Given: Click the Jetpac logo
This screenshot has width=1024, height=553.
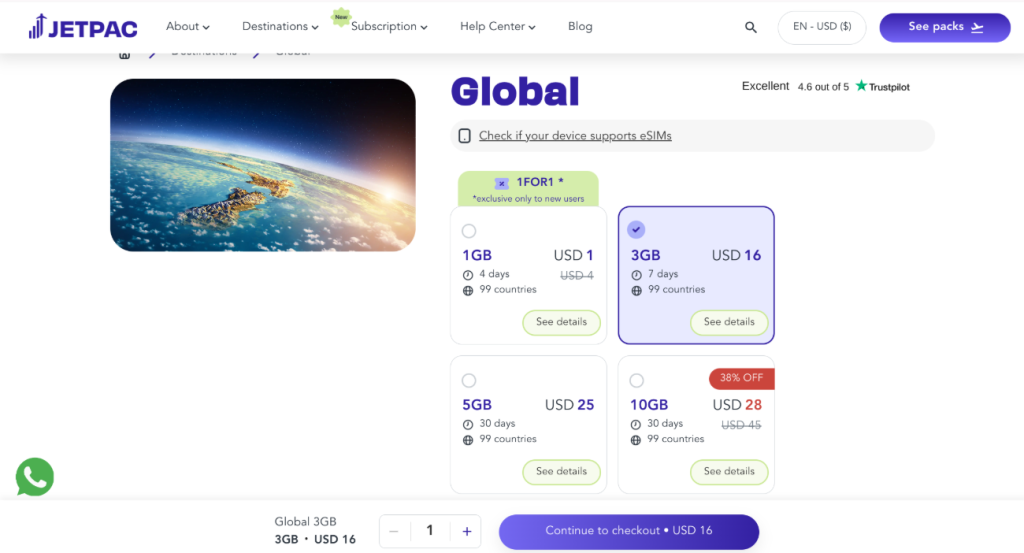Looking at the screenshot, I should pos(83,27).
